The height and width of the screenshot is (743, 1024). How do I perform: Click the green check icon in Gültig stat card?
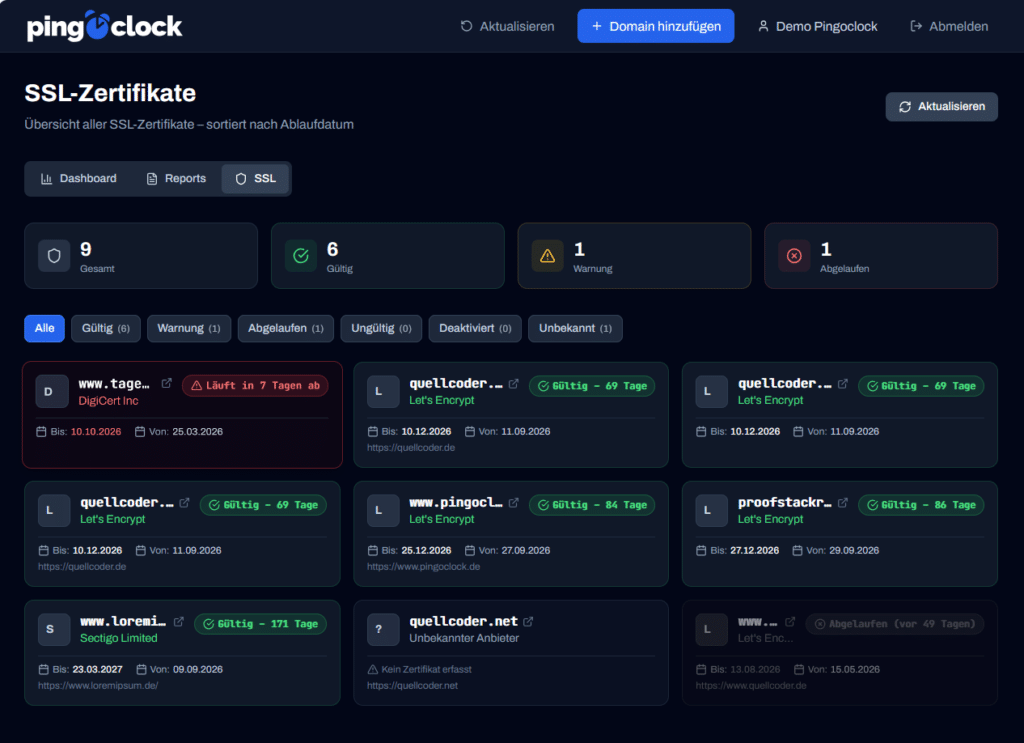pyautogui.click(x=300, y=256)
